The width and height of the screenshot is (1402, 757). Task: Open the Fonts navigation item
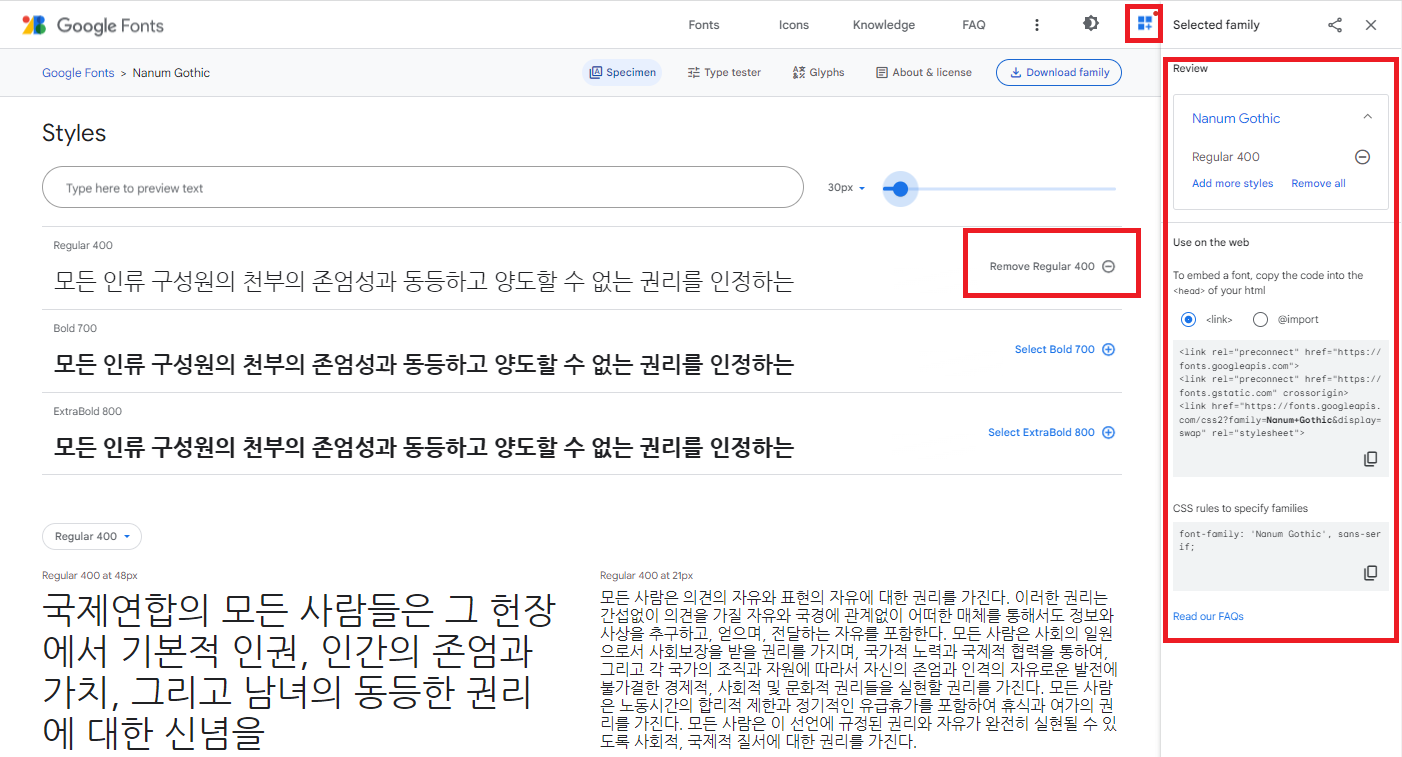pyautogui.click(x=704, y=25)
